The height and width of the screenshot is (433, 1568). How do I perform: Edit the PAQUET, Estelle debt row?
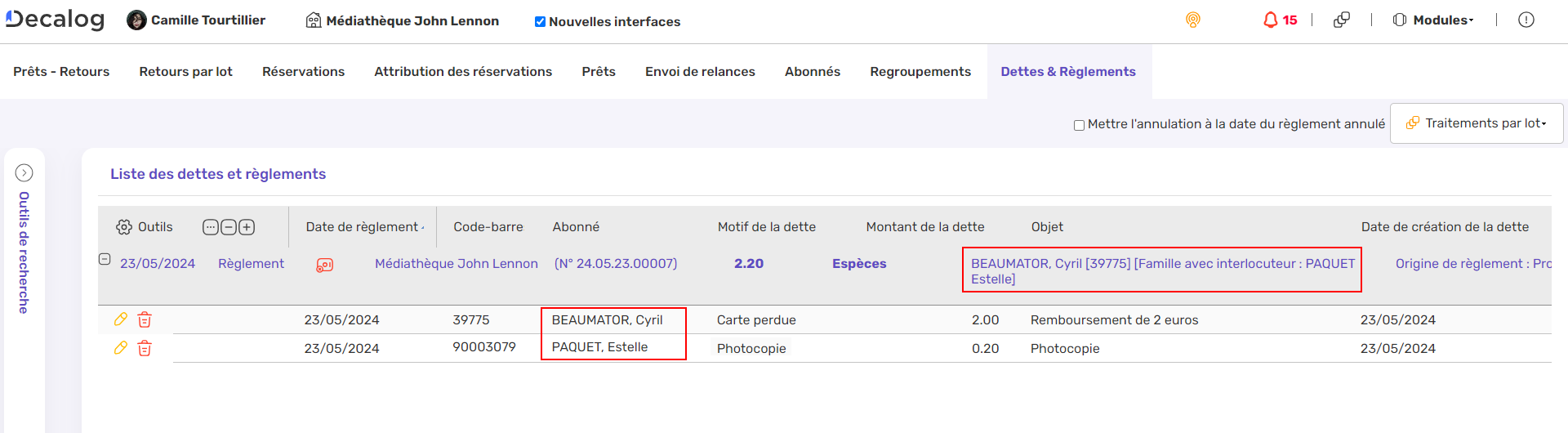point(121,347)
